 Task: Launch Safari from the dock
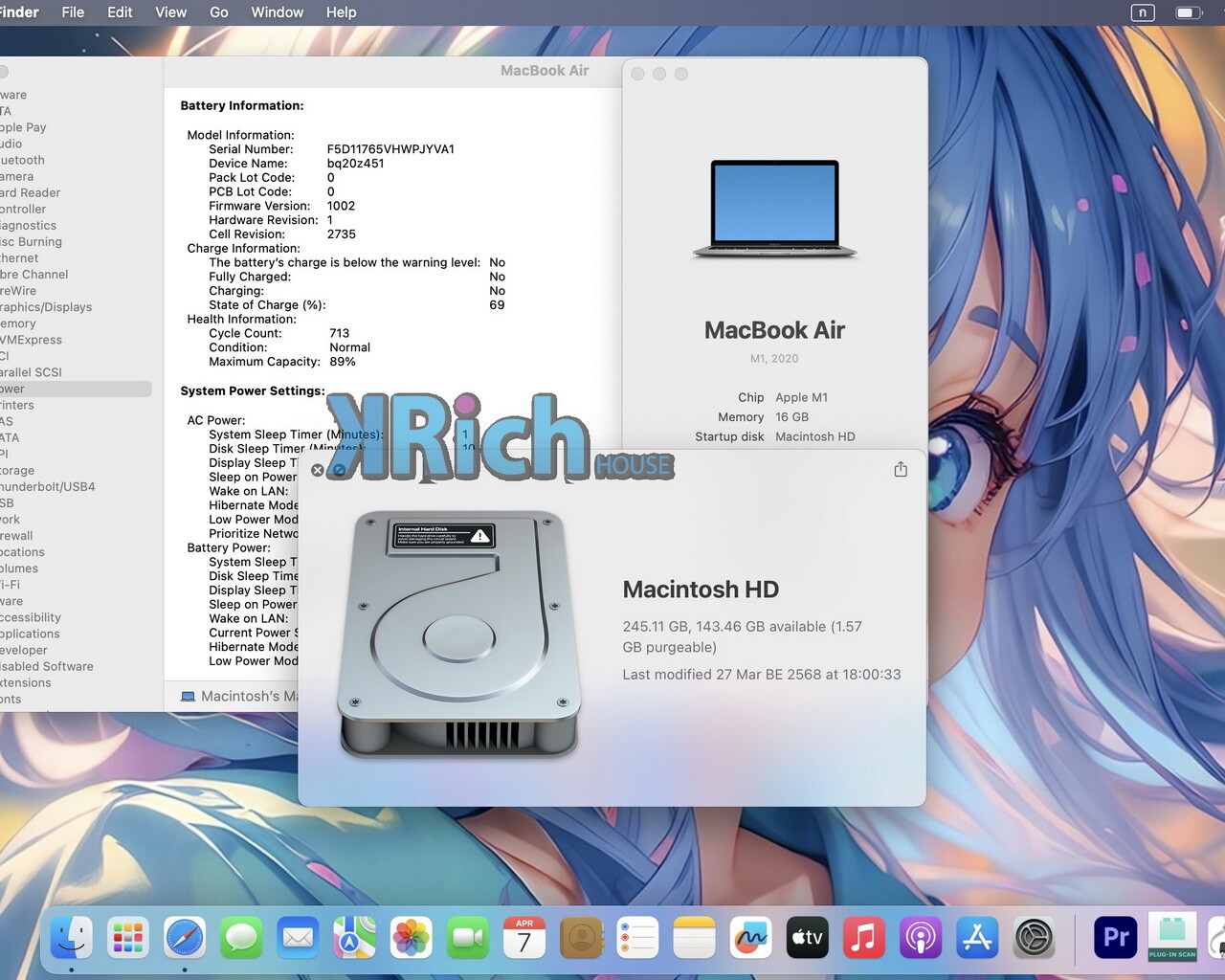click(185, 937)
